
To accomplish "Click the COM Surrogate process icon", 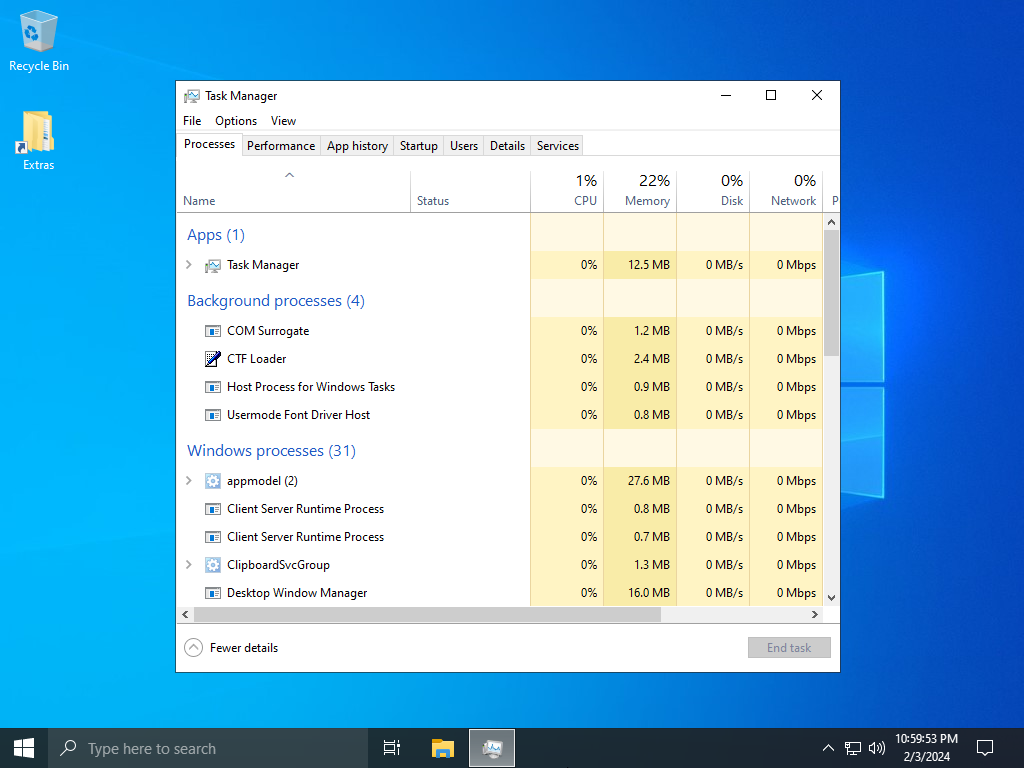I will point(212,331).
